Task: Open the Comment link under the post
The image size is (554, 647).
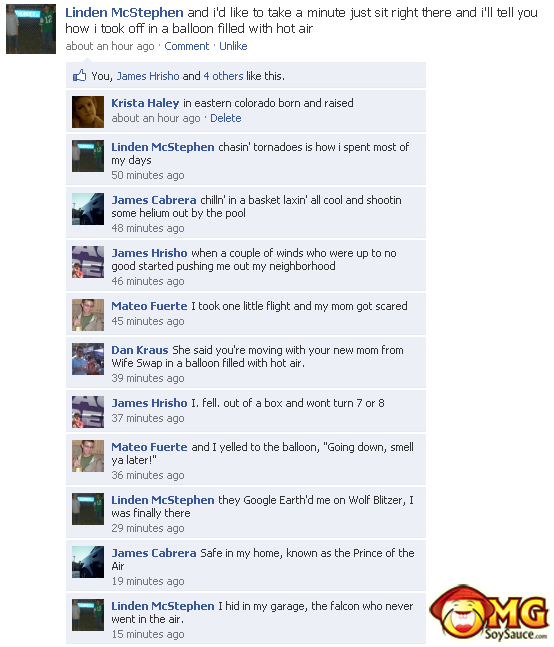Action: (x=186, y=46)
